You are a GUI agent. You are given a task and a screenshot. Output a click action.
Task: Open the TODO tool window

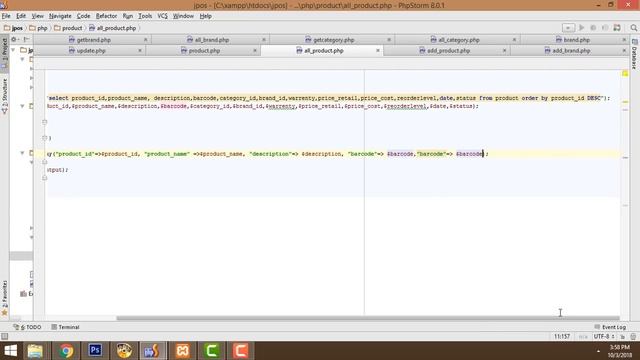click(27, 327)
